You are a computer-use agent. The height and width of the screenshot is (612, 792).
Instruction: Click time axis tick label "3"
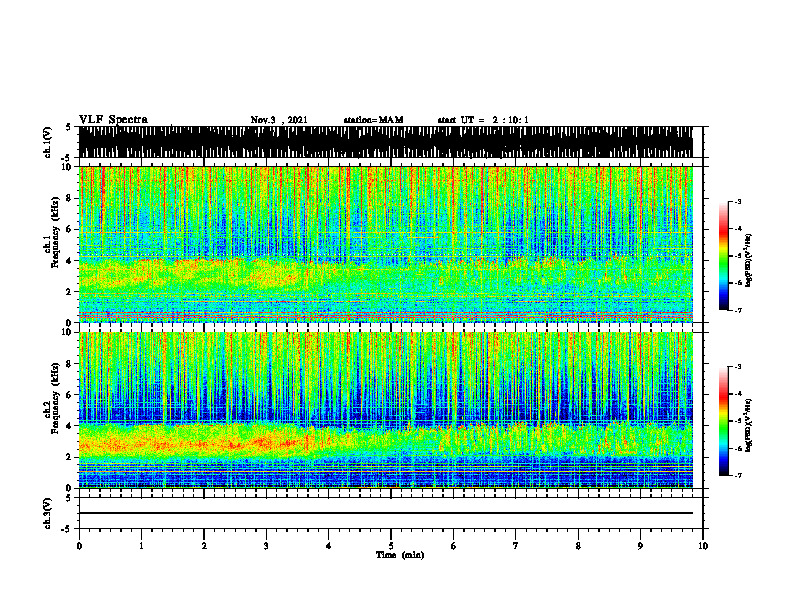click(x=266, y=546)
